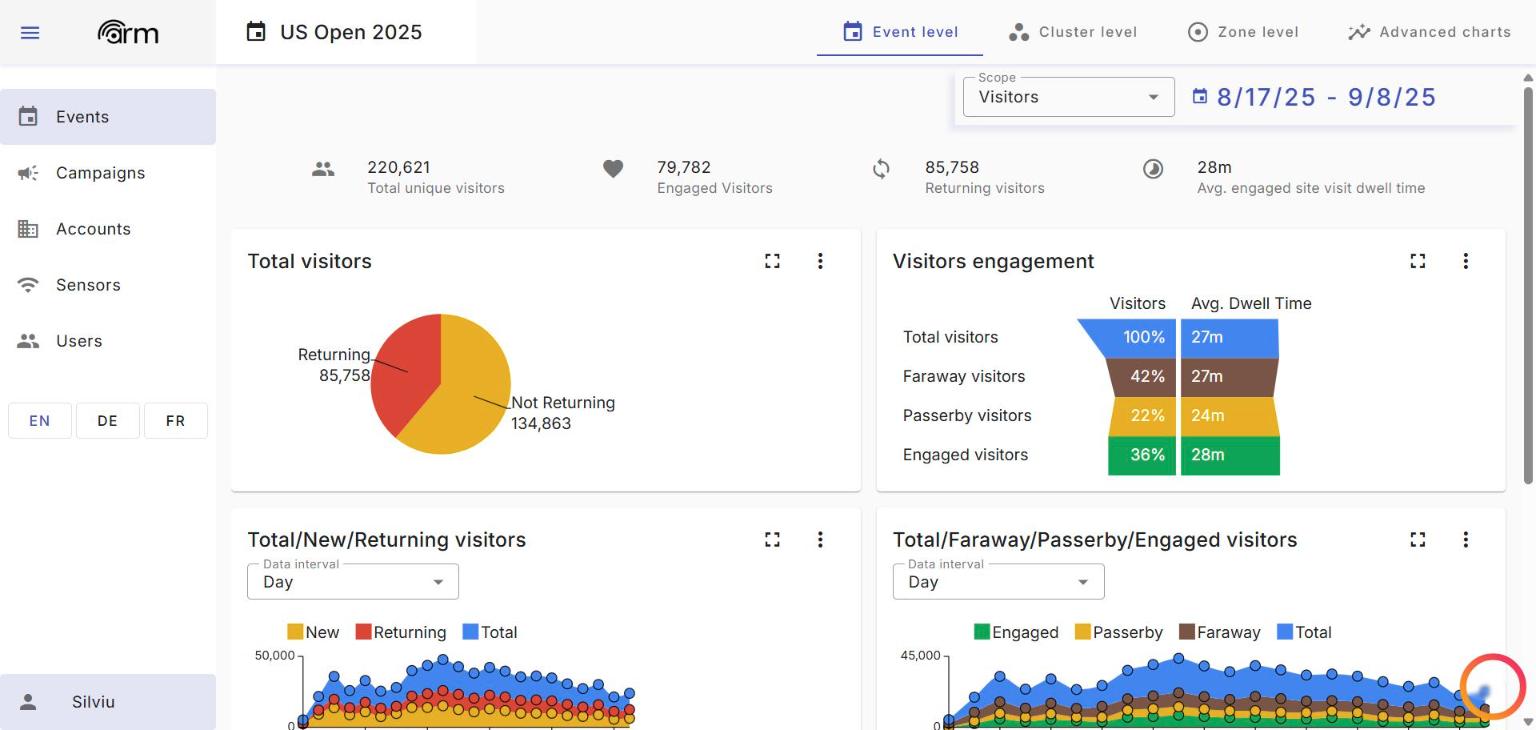This screenshot has width=1536, height=730.
Task: Click the 220,621 total unique visitors value
Action: click(x=398, y=167)
